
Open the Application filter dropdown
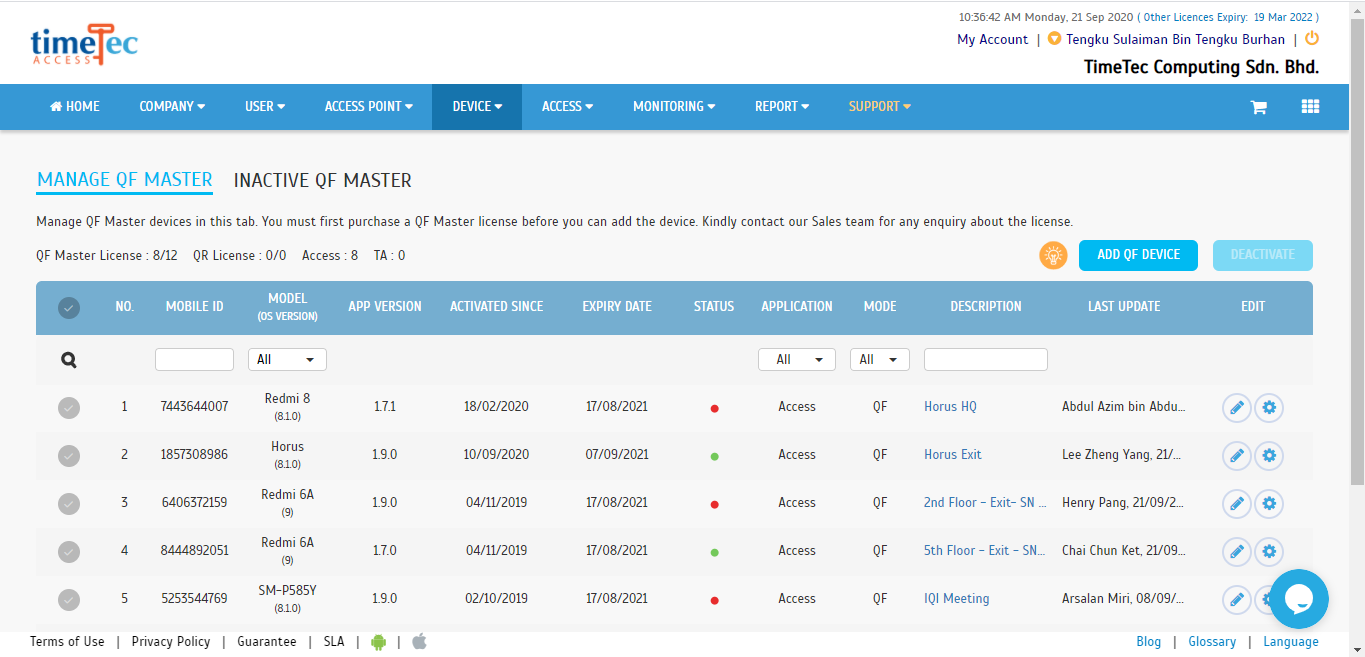click(x=796, y=360)
